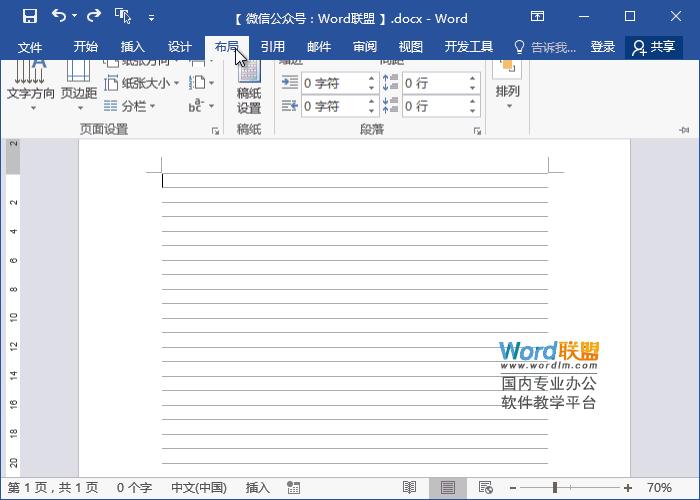
Task: Select the 布局 tab
Action: pos(227,47)
